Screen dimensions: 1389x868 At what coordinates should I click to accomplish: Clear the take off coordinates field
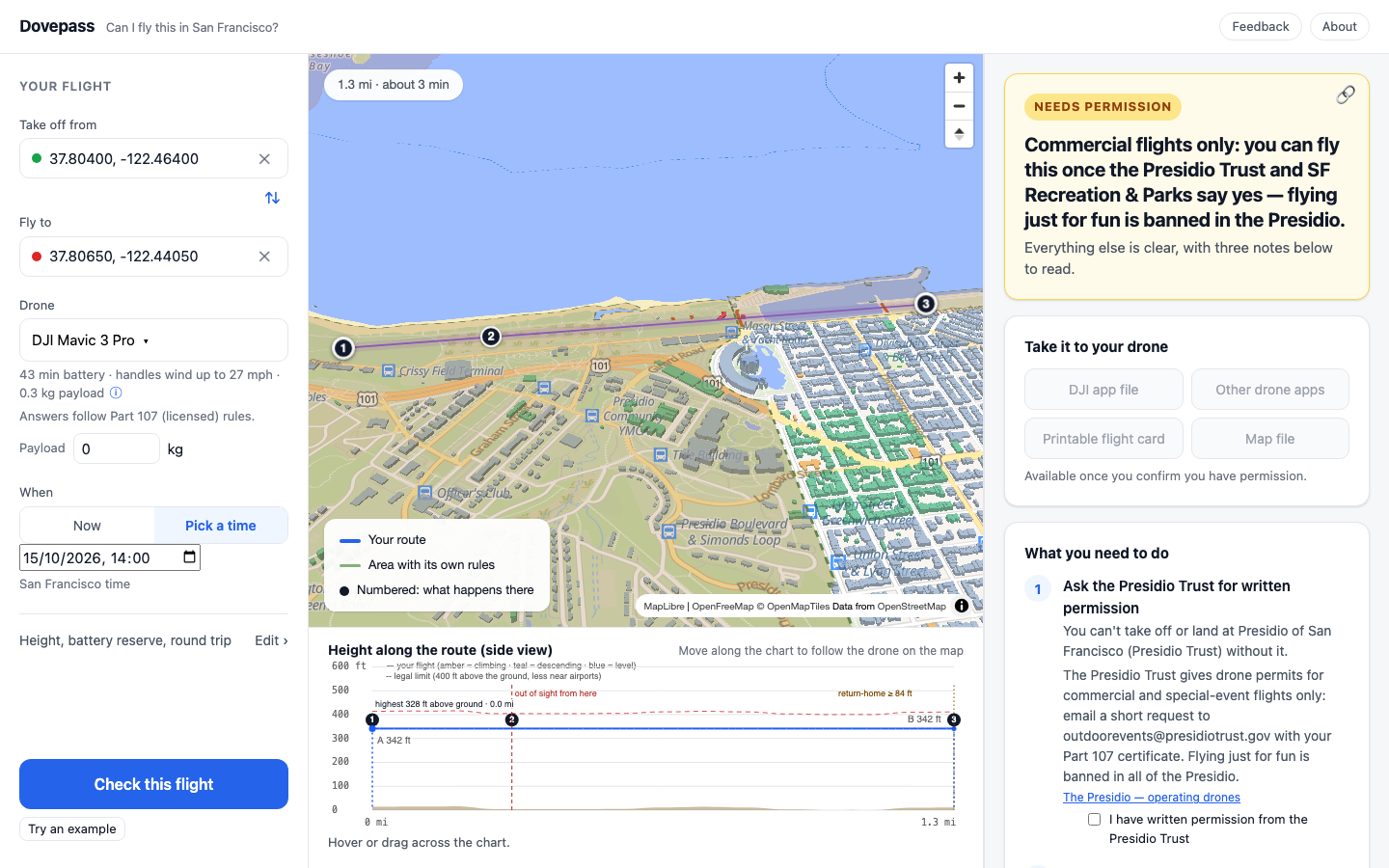point(264,159)
